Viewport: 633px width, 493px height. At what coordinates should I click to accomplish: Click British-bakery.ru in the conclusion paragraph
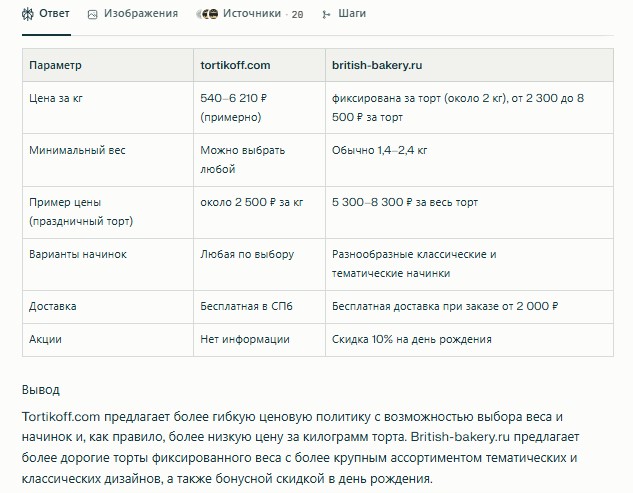pos(460,437)
